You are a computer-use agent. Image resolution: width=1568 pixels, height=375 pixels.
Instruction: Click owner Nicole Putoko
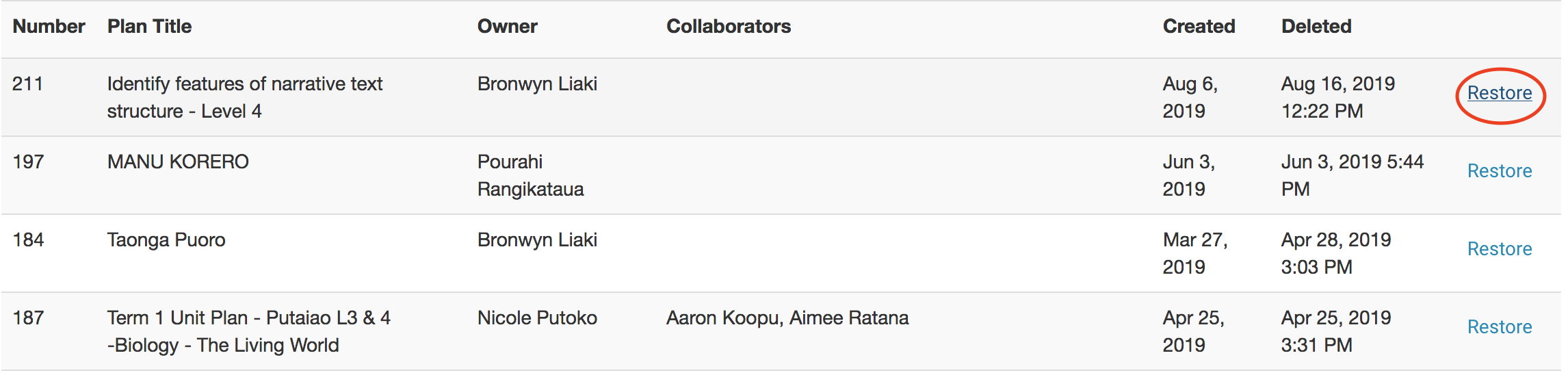(537, 318)
